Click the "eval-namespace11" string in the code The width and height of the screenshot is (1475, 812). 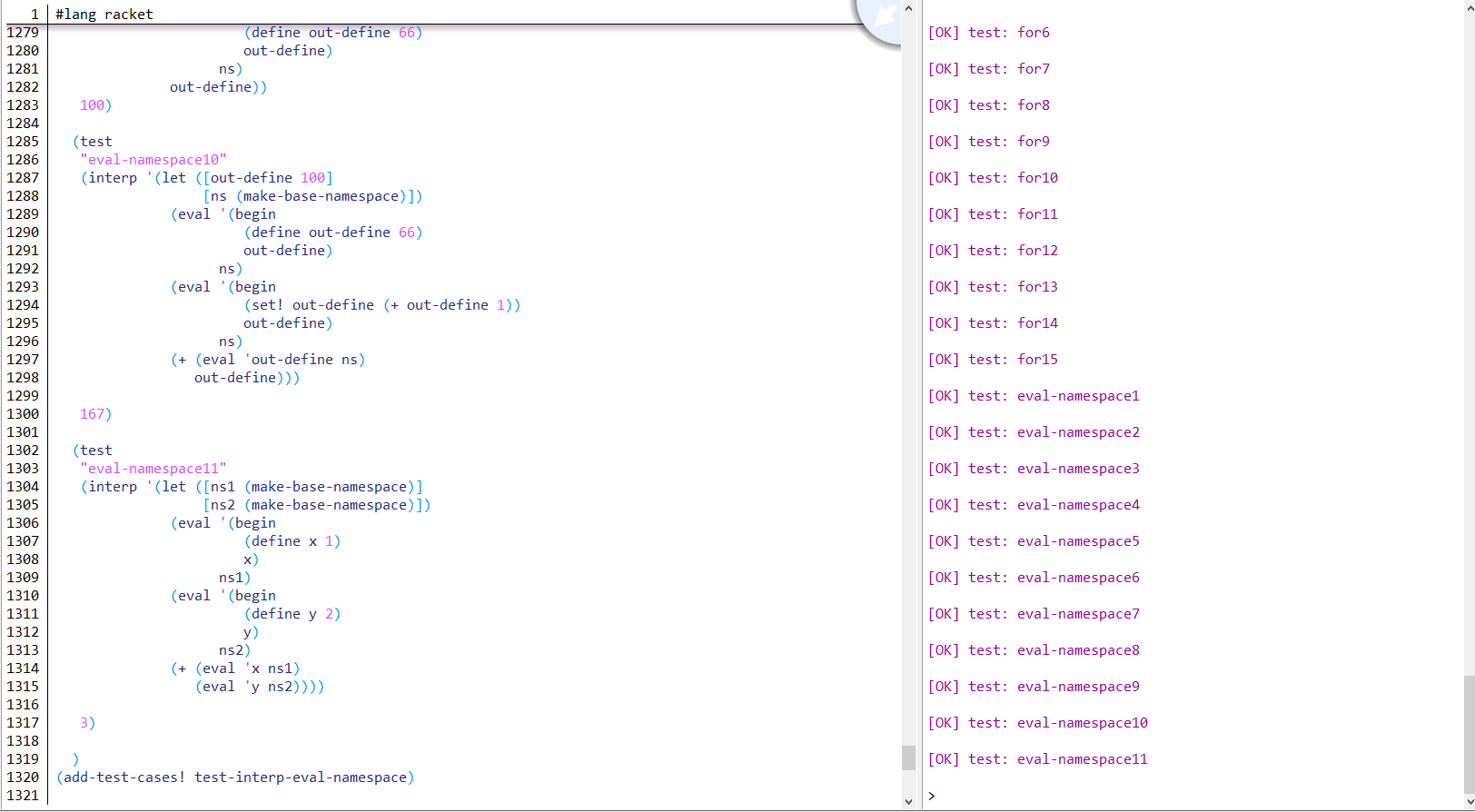(x=153, y=469)
